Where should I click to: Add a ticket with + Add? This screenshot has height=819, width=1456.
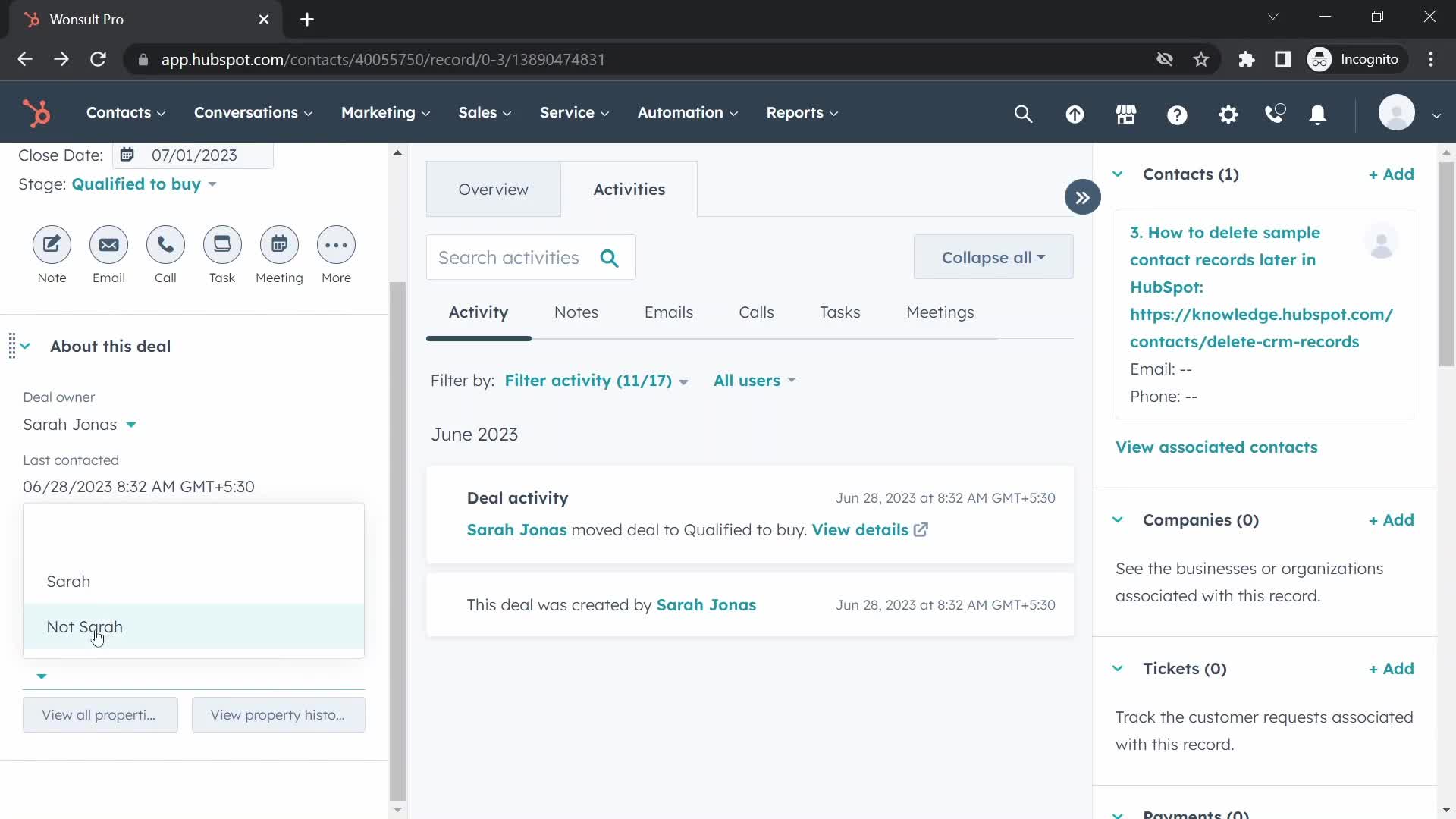(x=1391, y=669)
